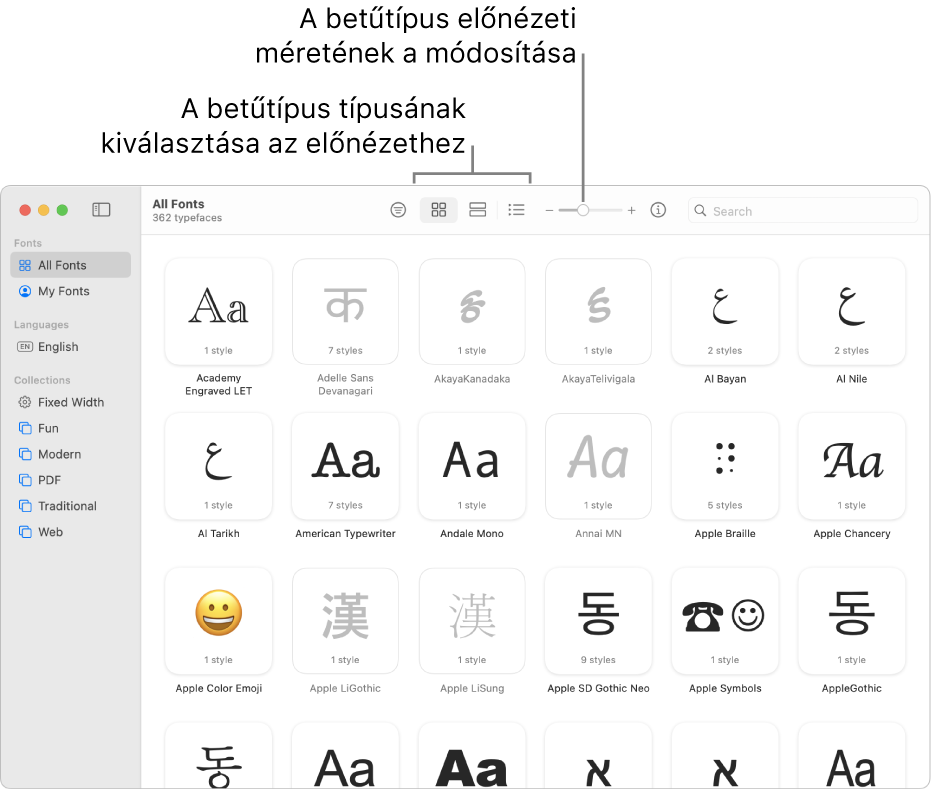934x790 pixels.
Task: Open the Modern collection
Action: point(71,454)
